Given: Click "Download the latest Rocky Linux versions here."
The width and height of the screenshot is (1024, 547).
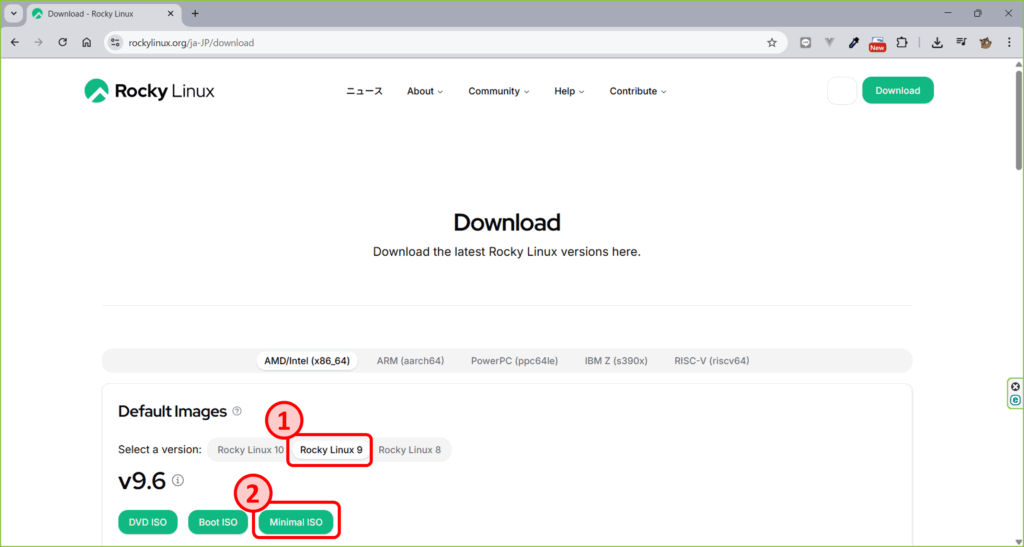Looking at the screenshot, I should point(507,252).
